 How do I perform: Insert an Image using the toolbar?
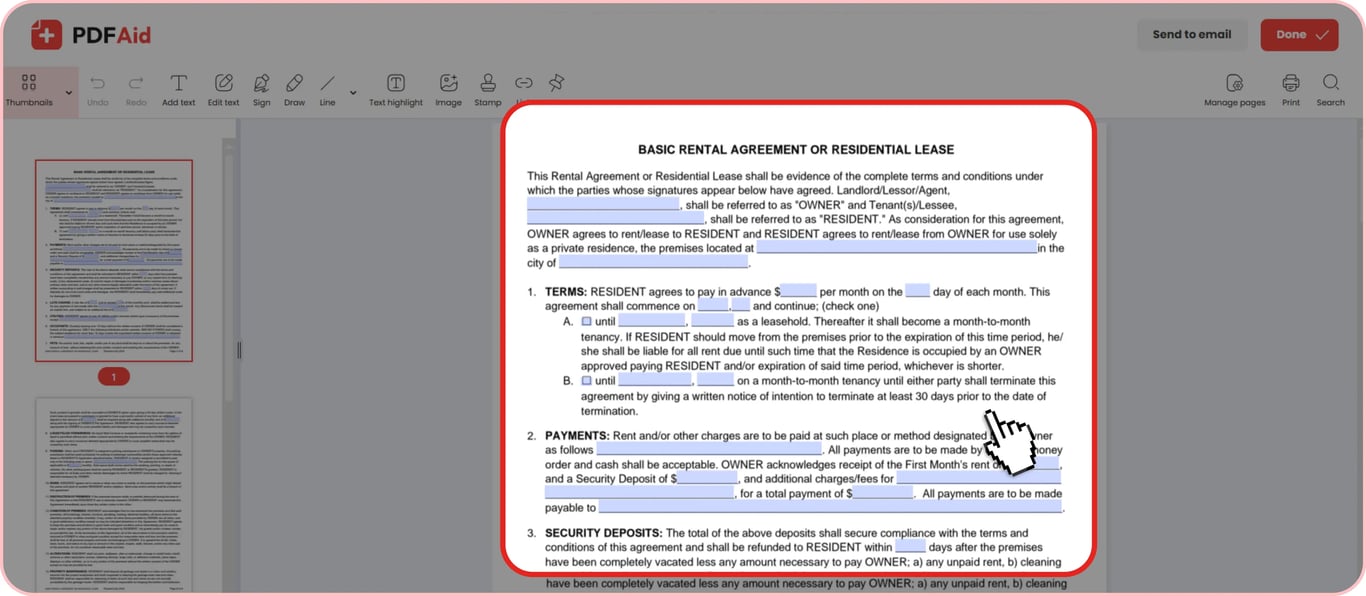pos(448,90)
